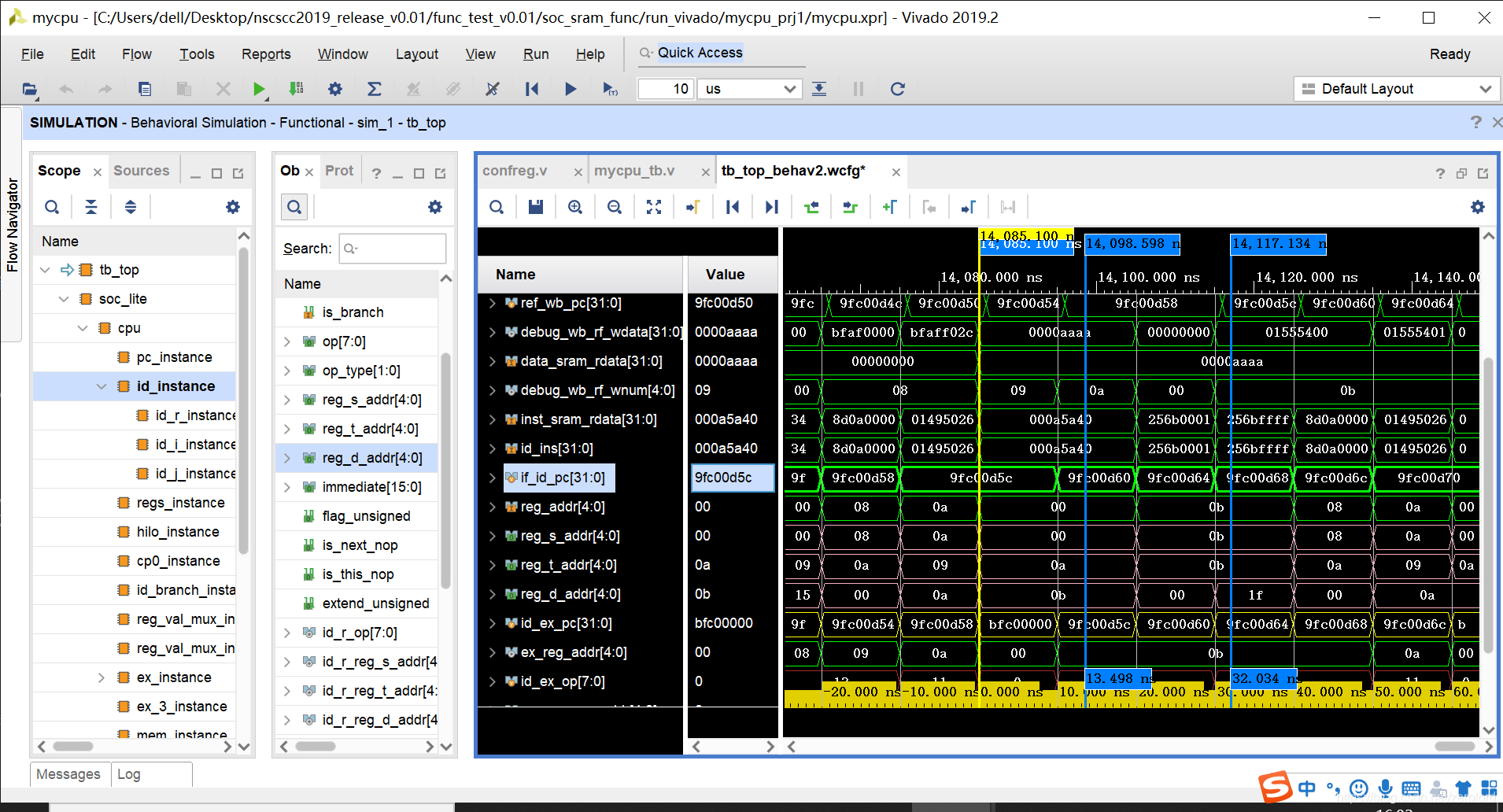Image resolution: width=1503 pixels, height=812 pixels.
Task: Click the Go to cursor waveform icon
Action: click(x=693, y=207)
